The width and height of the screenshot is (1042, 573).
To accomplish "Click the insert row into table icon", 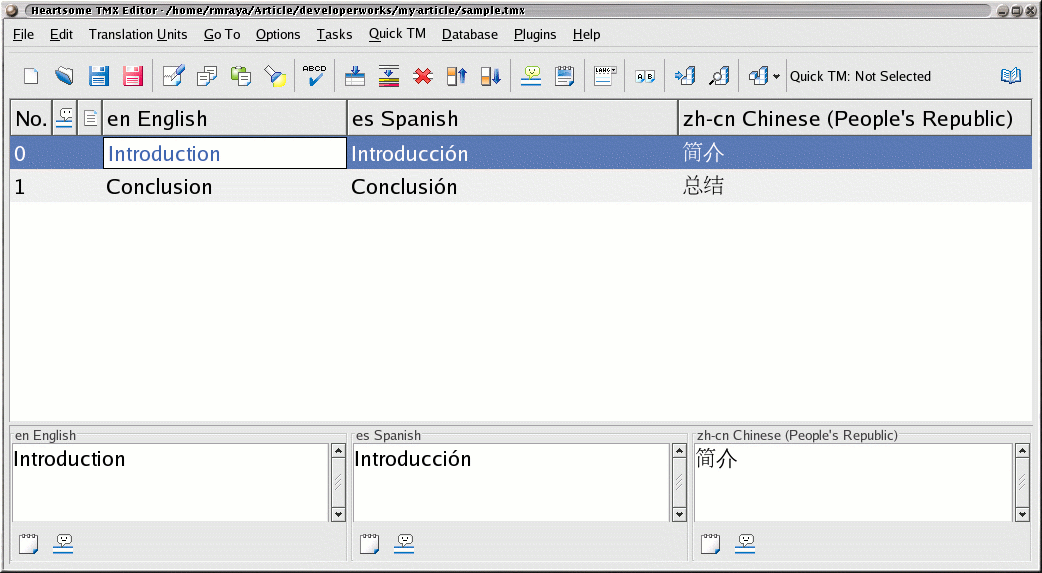I will [355, 76].
